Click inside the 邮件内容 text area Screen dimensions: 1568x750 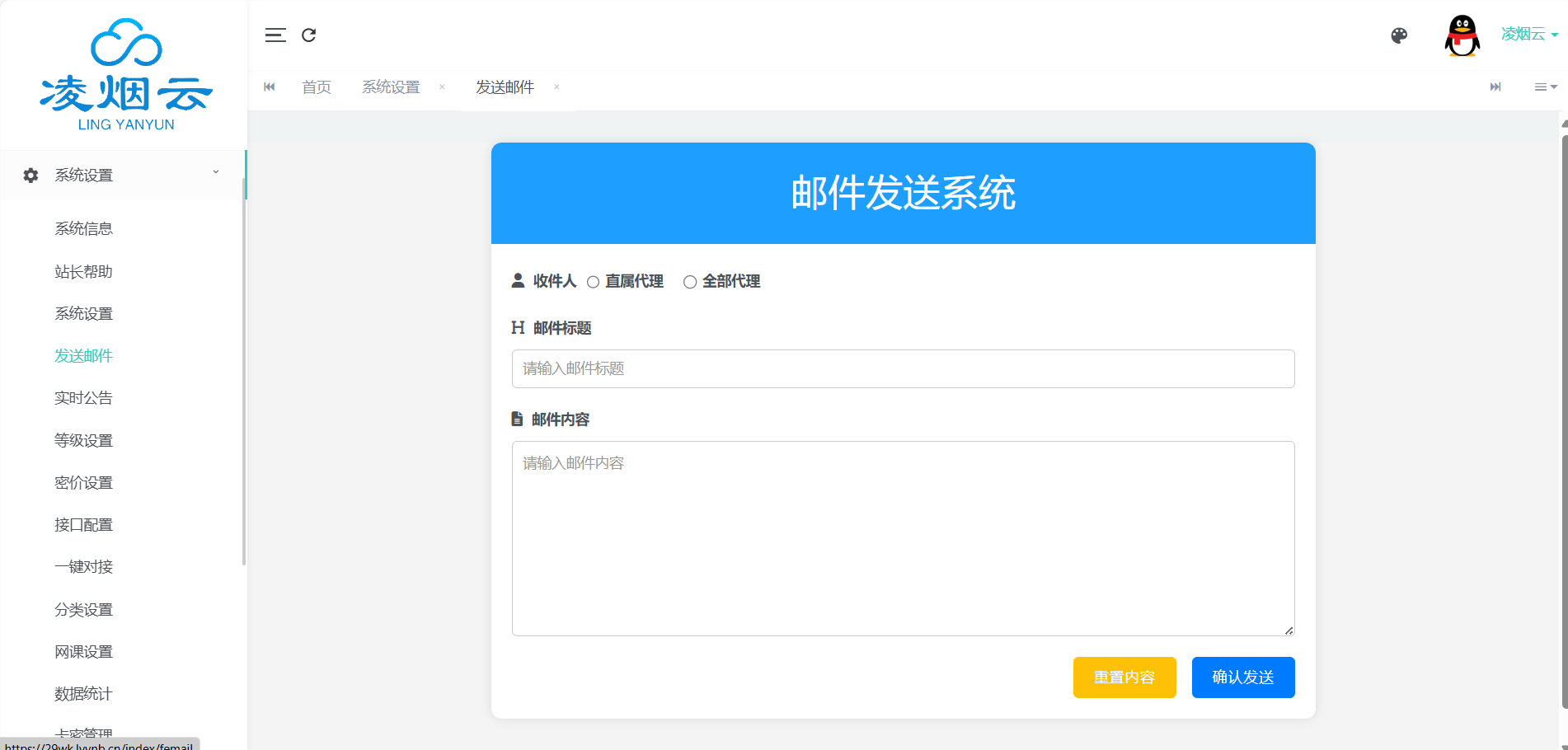coord(903,538)
